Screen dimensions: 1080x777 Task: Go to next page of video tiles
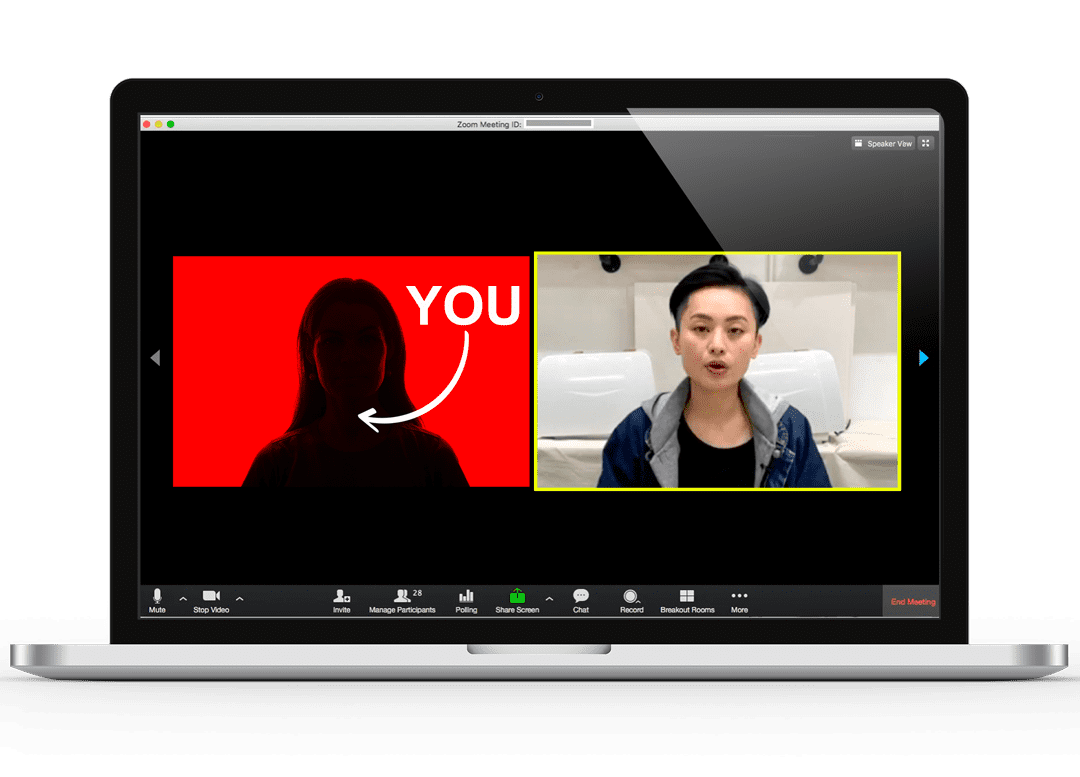click(923, 358)
